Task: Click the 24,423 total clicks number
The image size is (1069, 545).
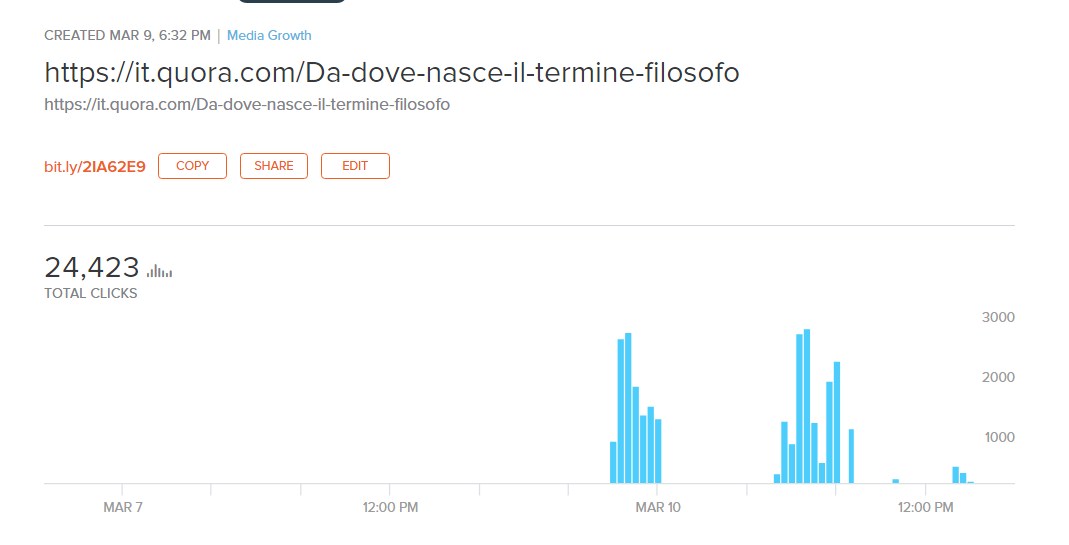Action: [x=92, y=268]
